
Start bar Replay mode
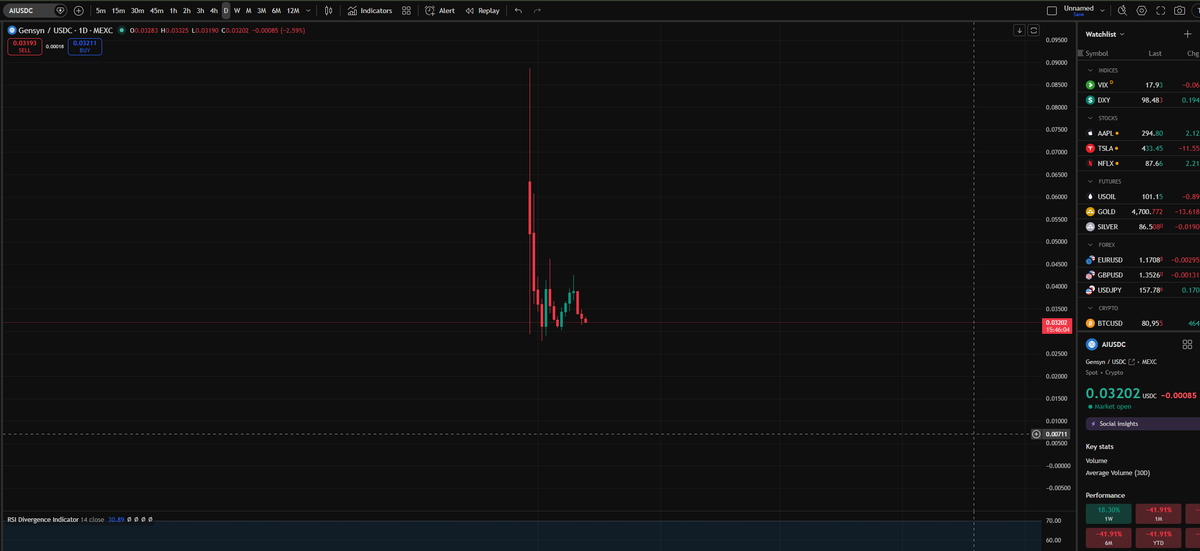click(483, 10)
